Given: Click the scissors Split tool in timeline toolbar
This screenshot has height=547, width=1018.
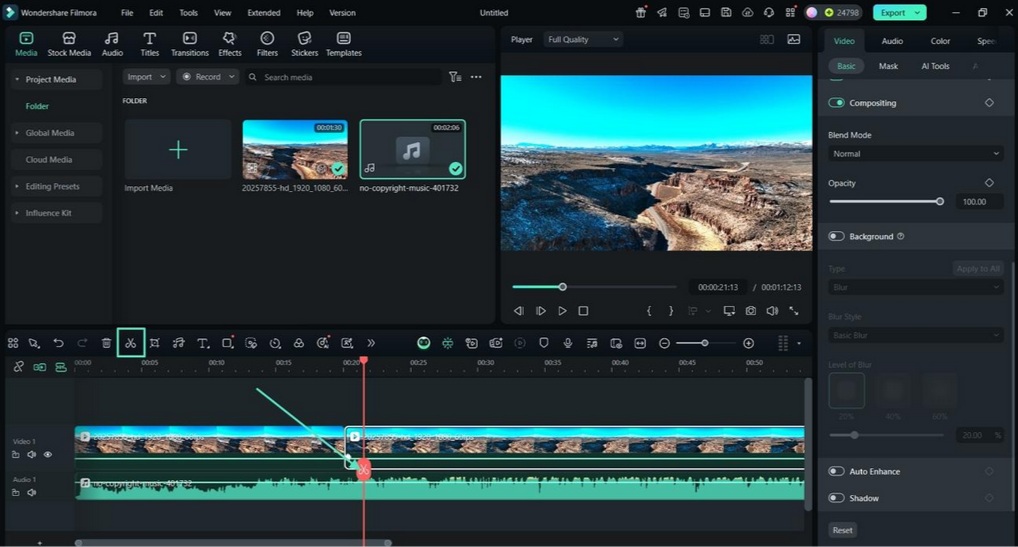Looking at the screenshot, I should (130, 343).
